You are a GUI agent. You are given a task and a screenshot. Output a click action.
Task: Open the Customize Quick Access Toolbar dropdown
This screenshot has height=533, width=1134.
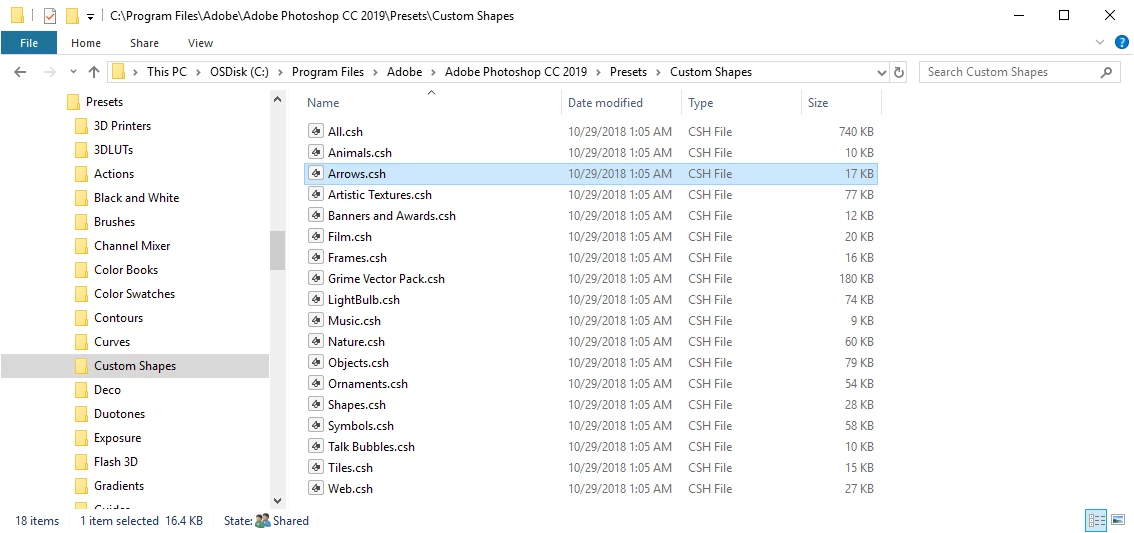(x=90, y=16)
